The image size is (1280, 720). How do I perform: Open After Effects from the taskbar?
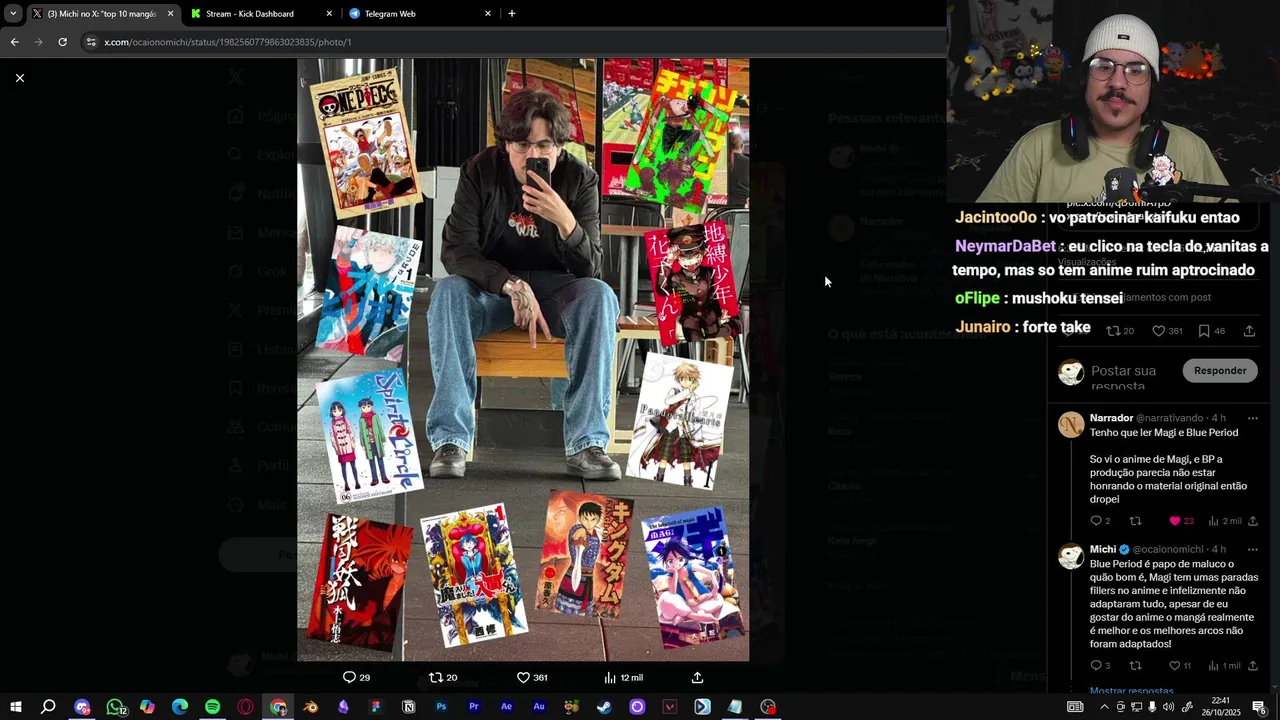coord(506,707)
